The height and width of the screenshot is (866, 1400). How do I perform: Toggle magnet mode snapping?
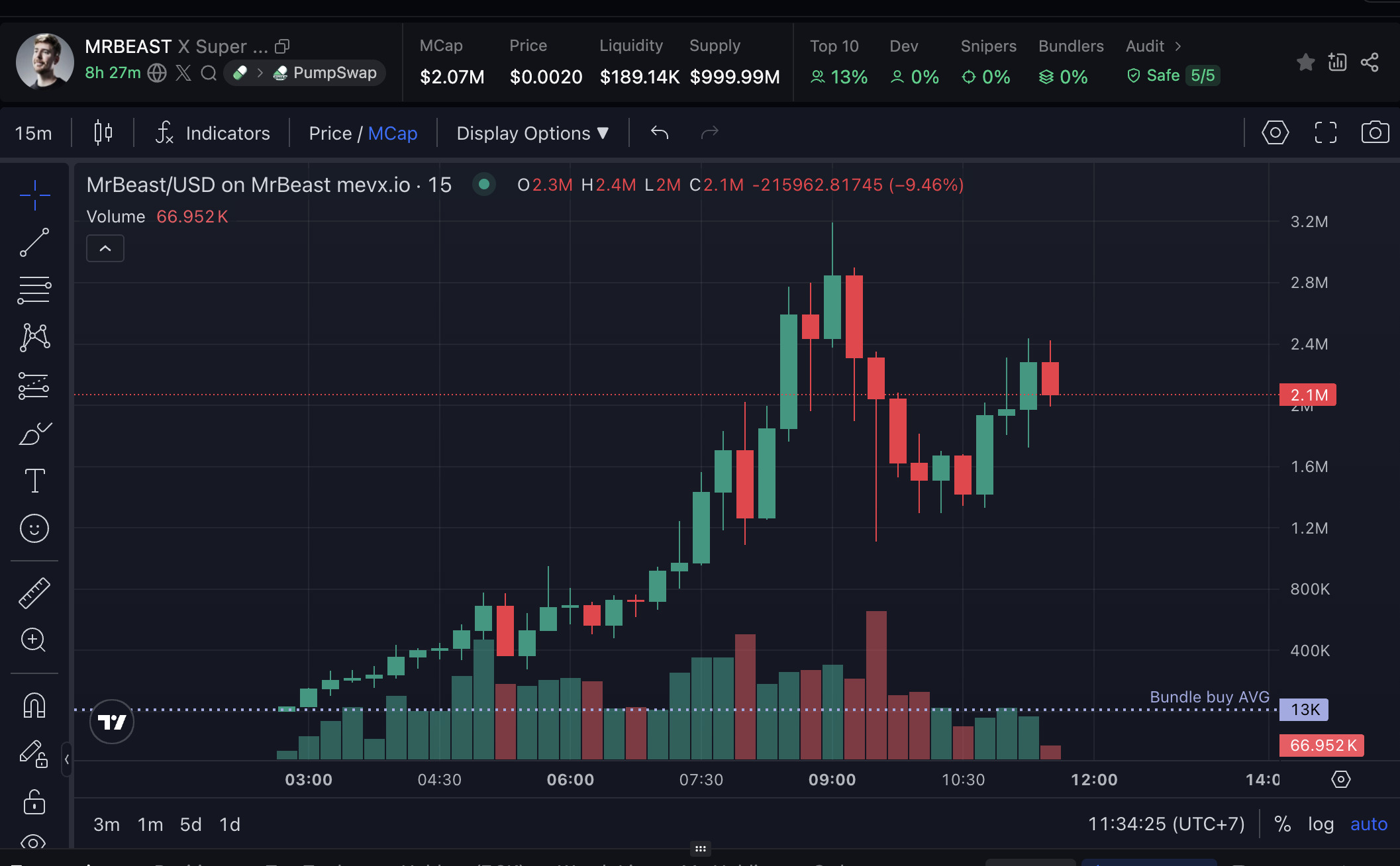tap(34, 705)
